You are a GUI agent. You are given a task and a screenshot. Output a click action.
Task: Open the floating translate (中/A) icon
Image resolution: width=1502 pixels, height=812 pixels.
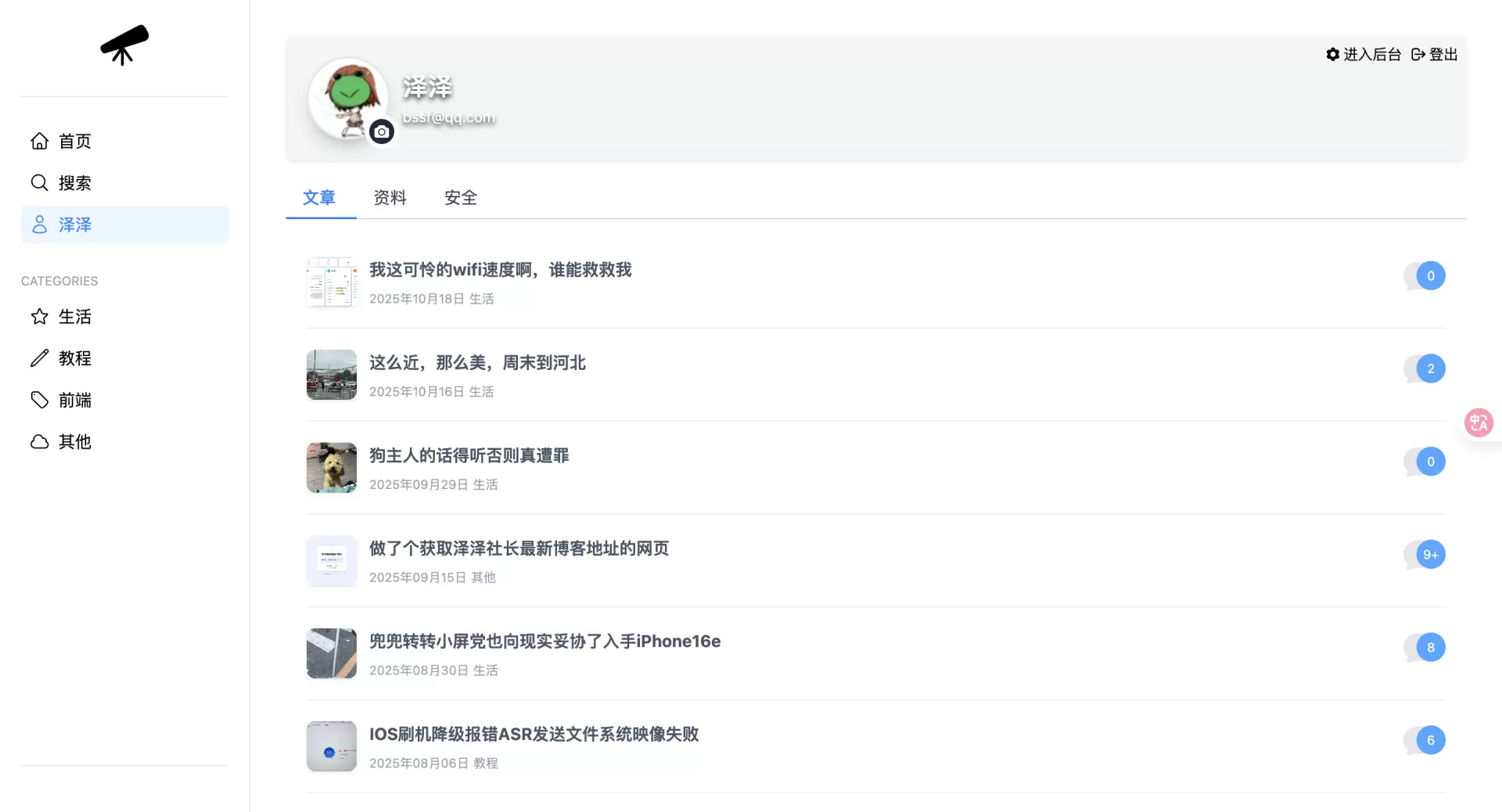pos(1479,422)
